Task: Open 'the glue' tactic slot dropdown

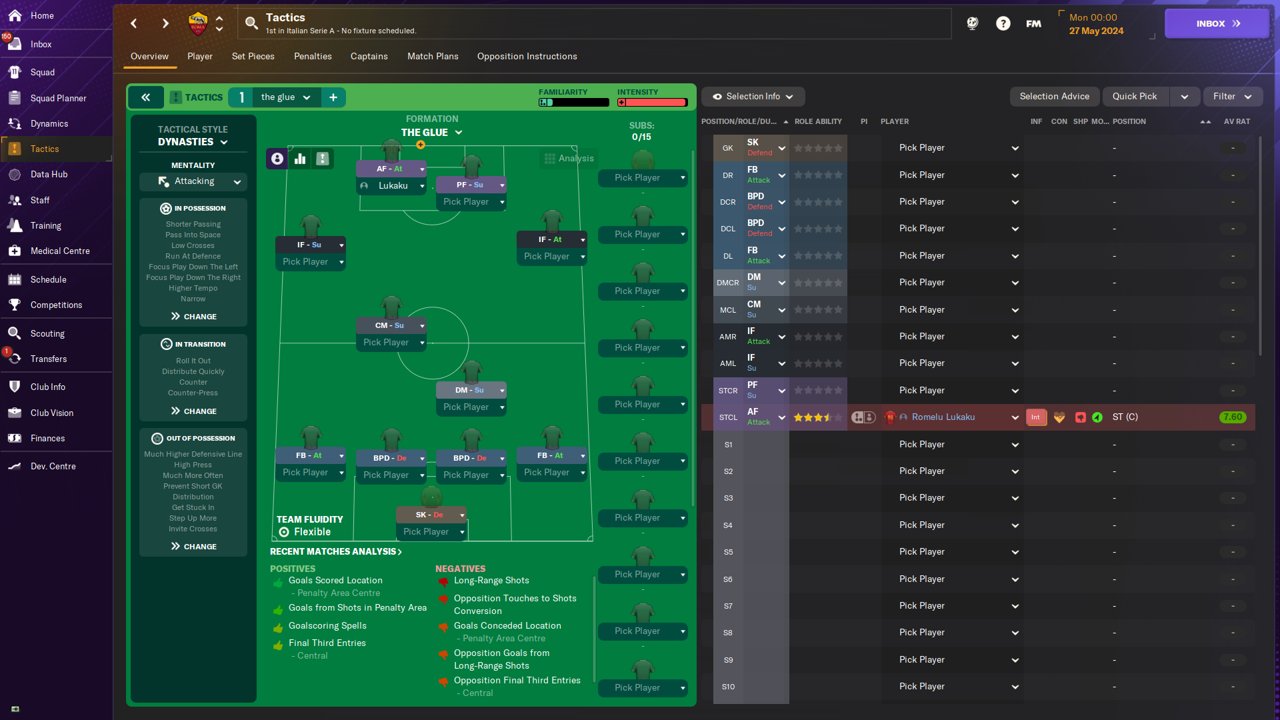Action: (285, 97)
